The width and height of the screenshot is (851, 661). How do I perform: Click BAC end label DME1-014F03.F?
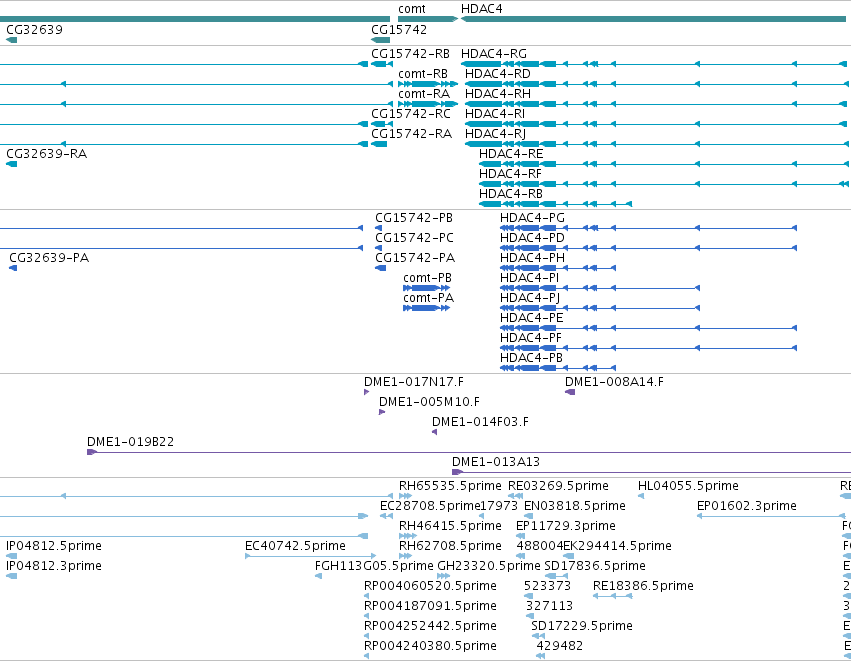(x=480, y=423)
